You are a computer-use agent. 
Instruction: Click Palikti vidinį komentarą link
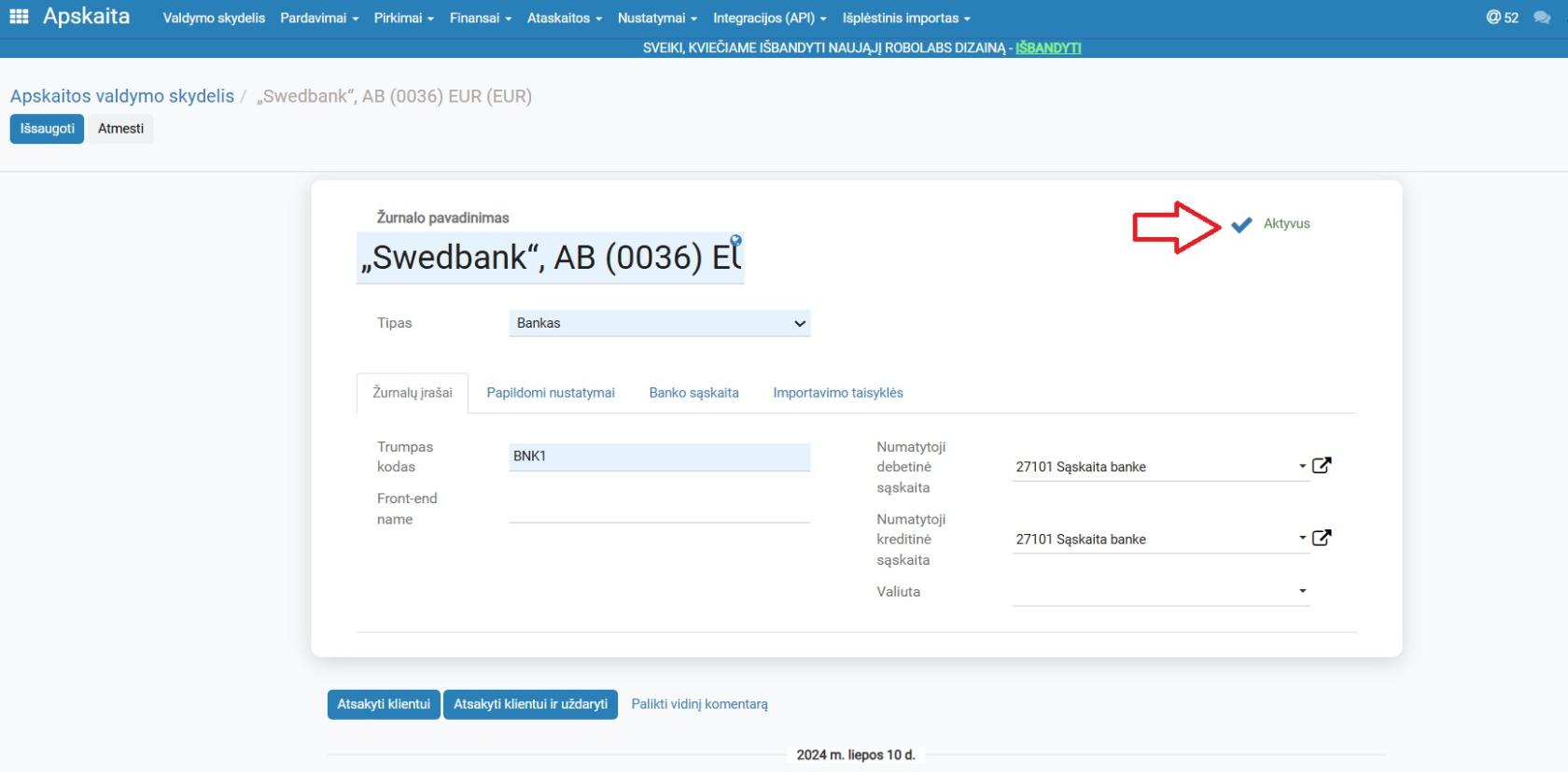click(700, 704)
